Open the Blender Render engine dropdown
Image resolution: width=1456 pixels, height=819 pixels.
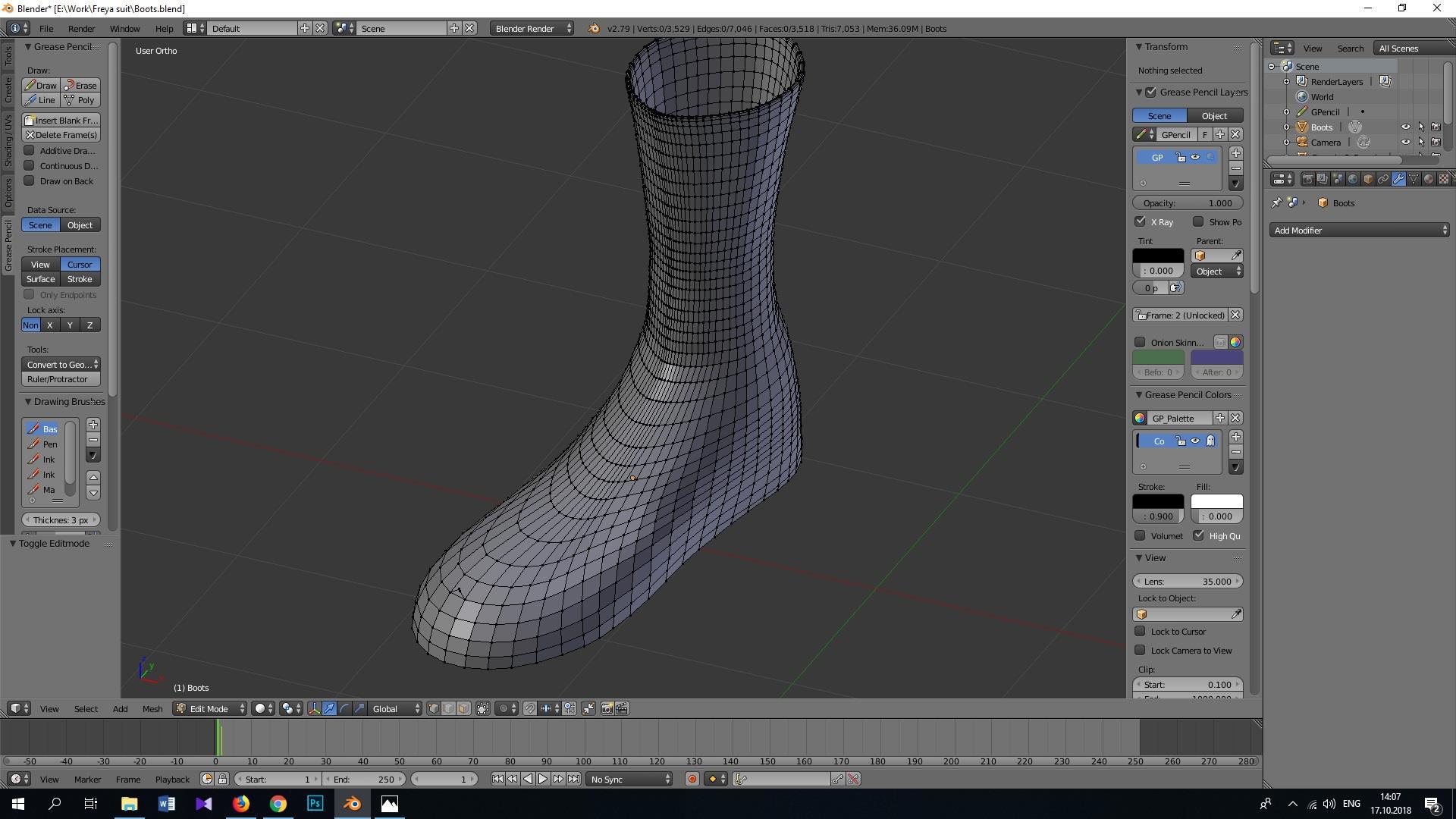tap(532, 28)
